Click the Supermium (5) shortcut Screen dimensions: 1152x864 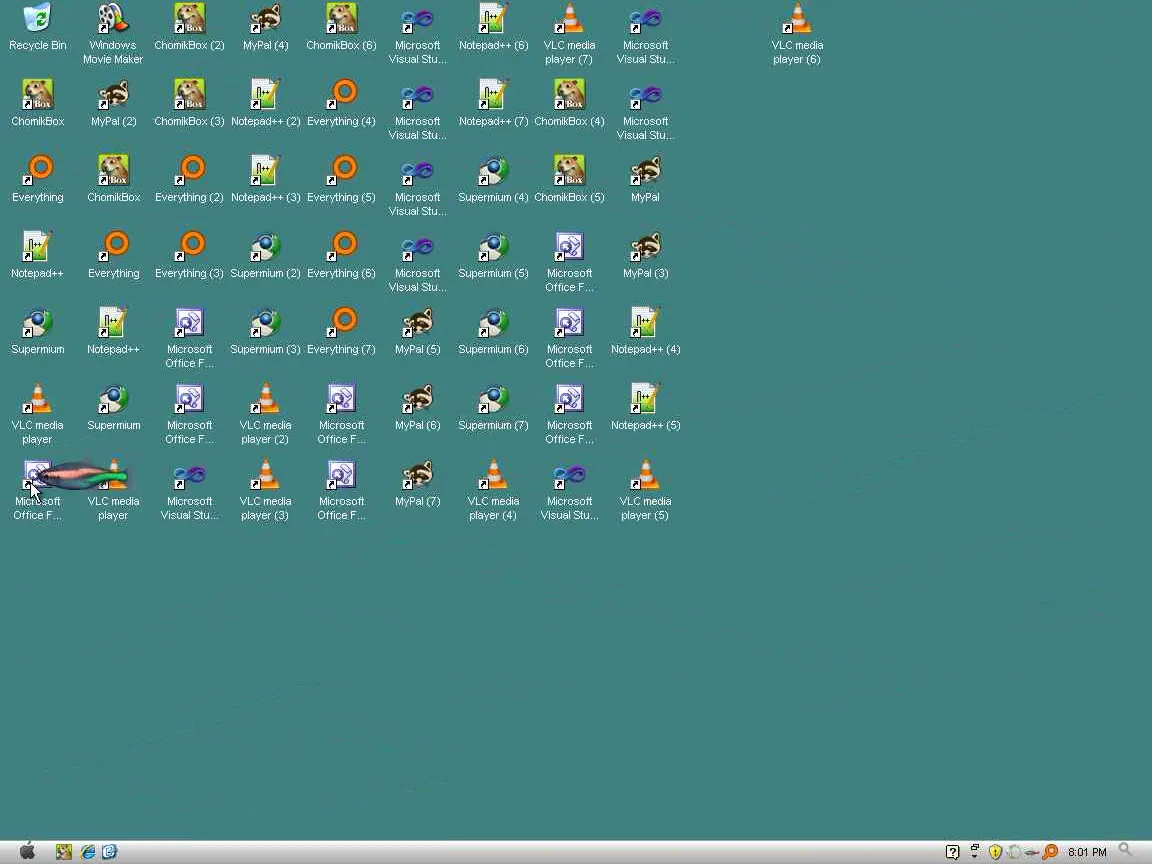click(x=493, y=255)
